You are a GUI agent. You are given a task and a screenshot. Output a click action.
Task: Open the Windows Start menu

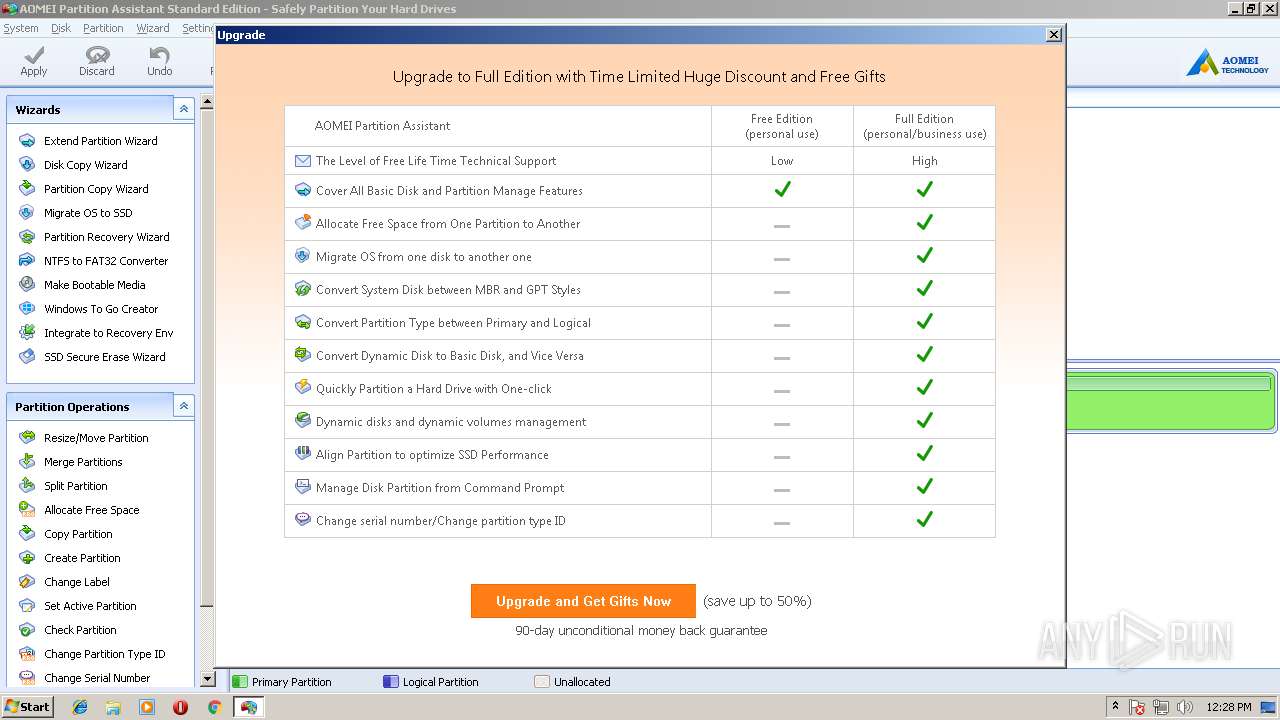pos(28,706)
